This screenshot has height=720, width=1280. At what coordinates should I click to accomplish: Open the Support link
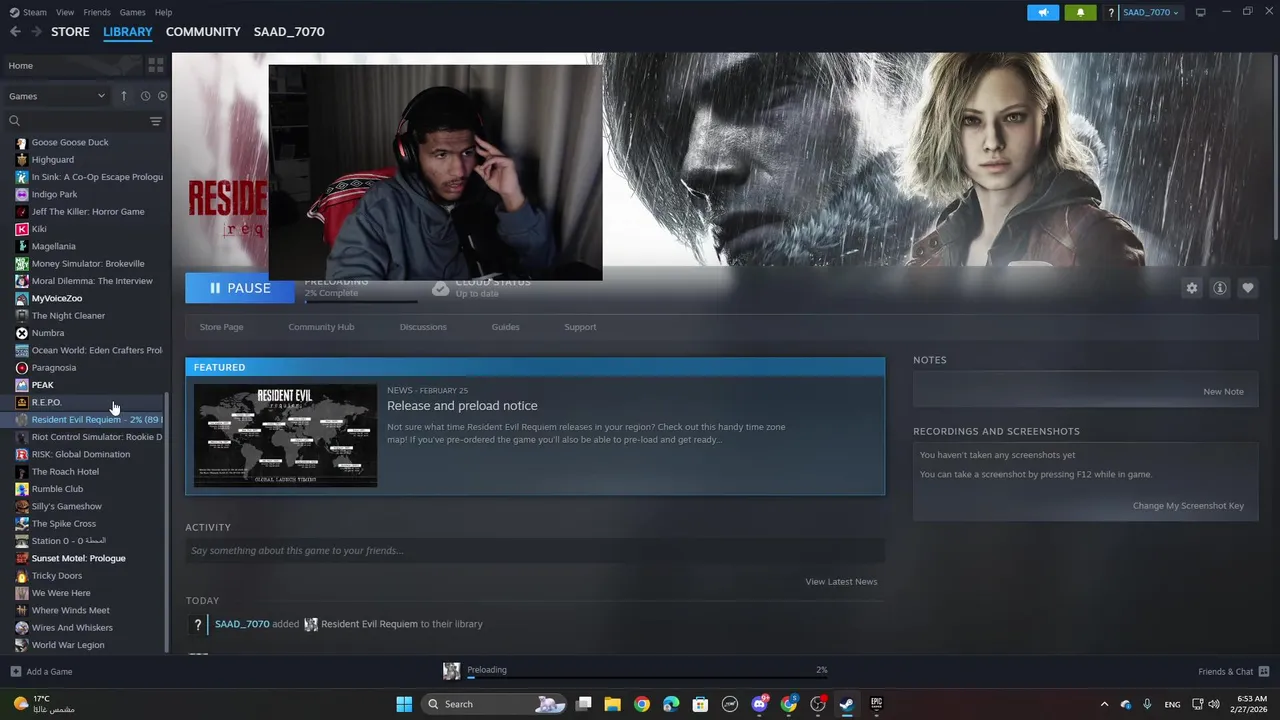[x=580, y=327]
